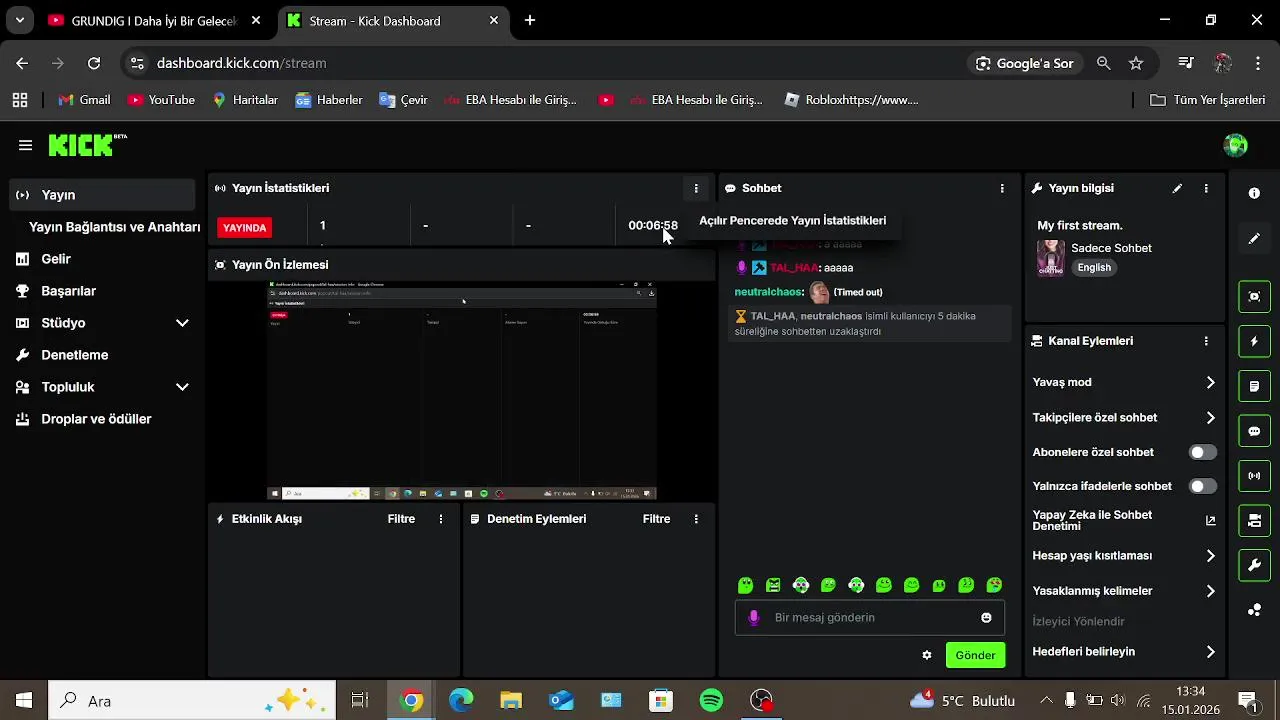Image resolution: width=1280 pixels, height=720 pixels.
Task: Edit stream info with pencil icon in Yayın bilgisi
Action: 1177,188
